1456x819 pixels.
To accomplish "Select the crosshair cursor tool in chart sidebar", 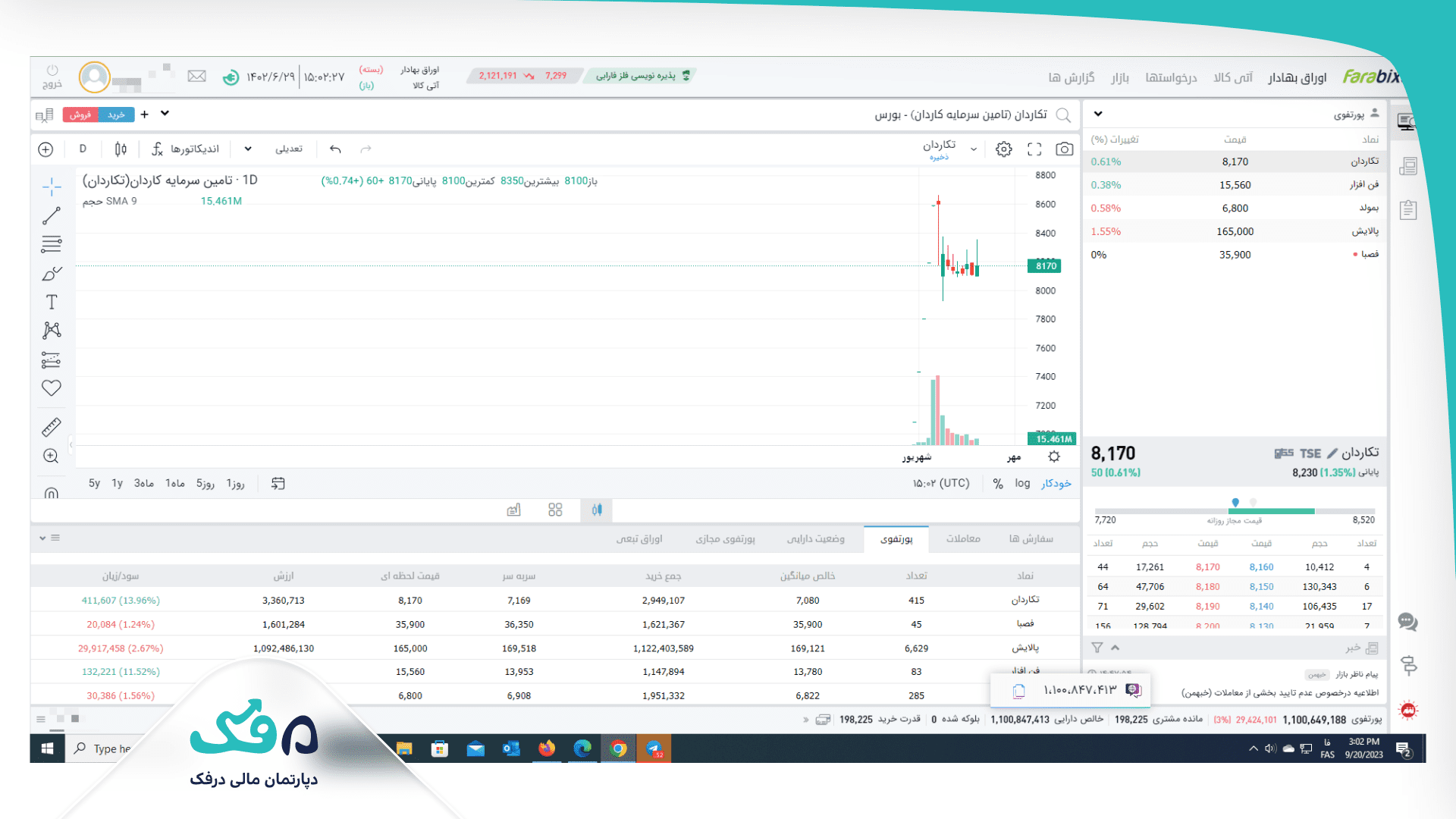I will pyautogui.click(x=52, y=187).
